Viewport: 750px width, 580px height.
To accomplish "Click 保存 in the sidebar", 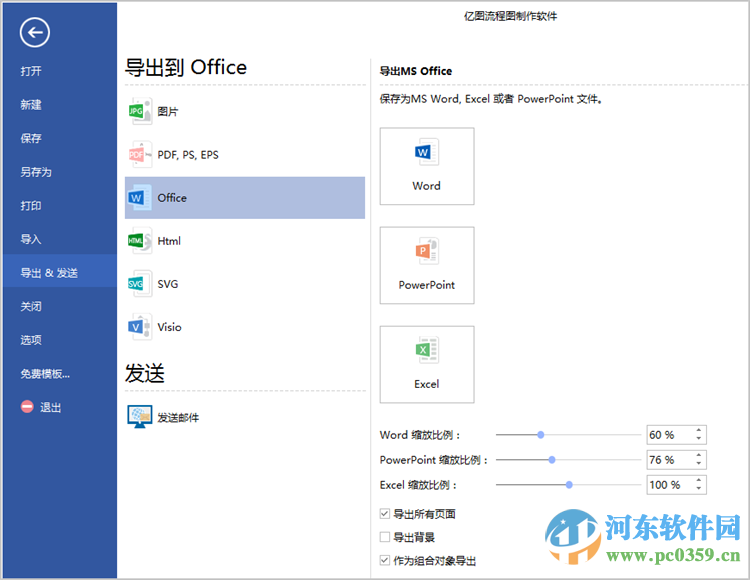I will click(x=31, y=138).
